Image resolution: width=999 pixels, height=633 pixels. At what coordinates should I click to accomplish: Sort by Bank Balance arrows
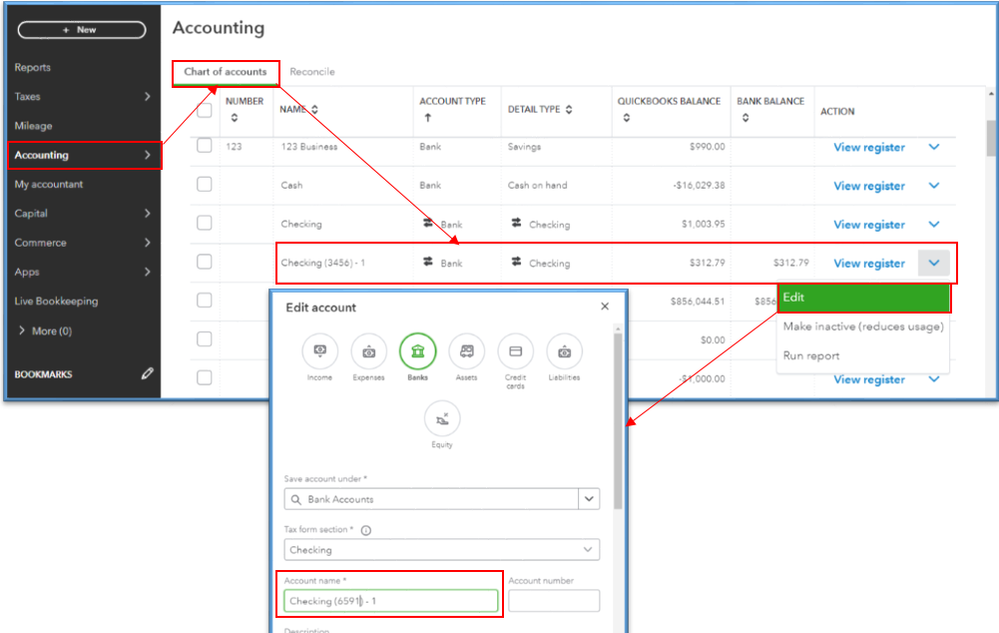[x=745, y=118]
